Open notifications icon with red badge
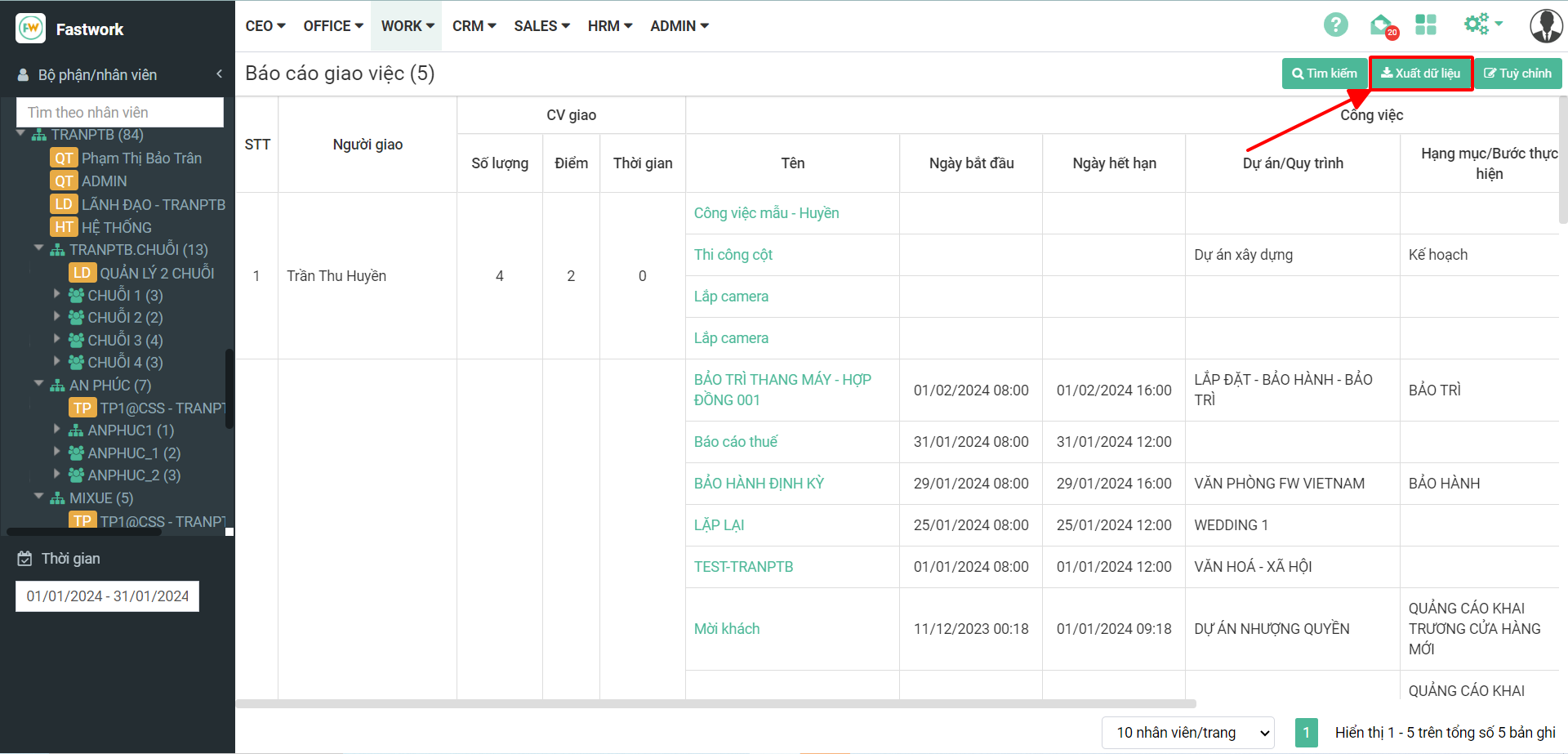This screenshot has height=754, width=1568. tap(1382, 25)
